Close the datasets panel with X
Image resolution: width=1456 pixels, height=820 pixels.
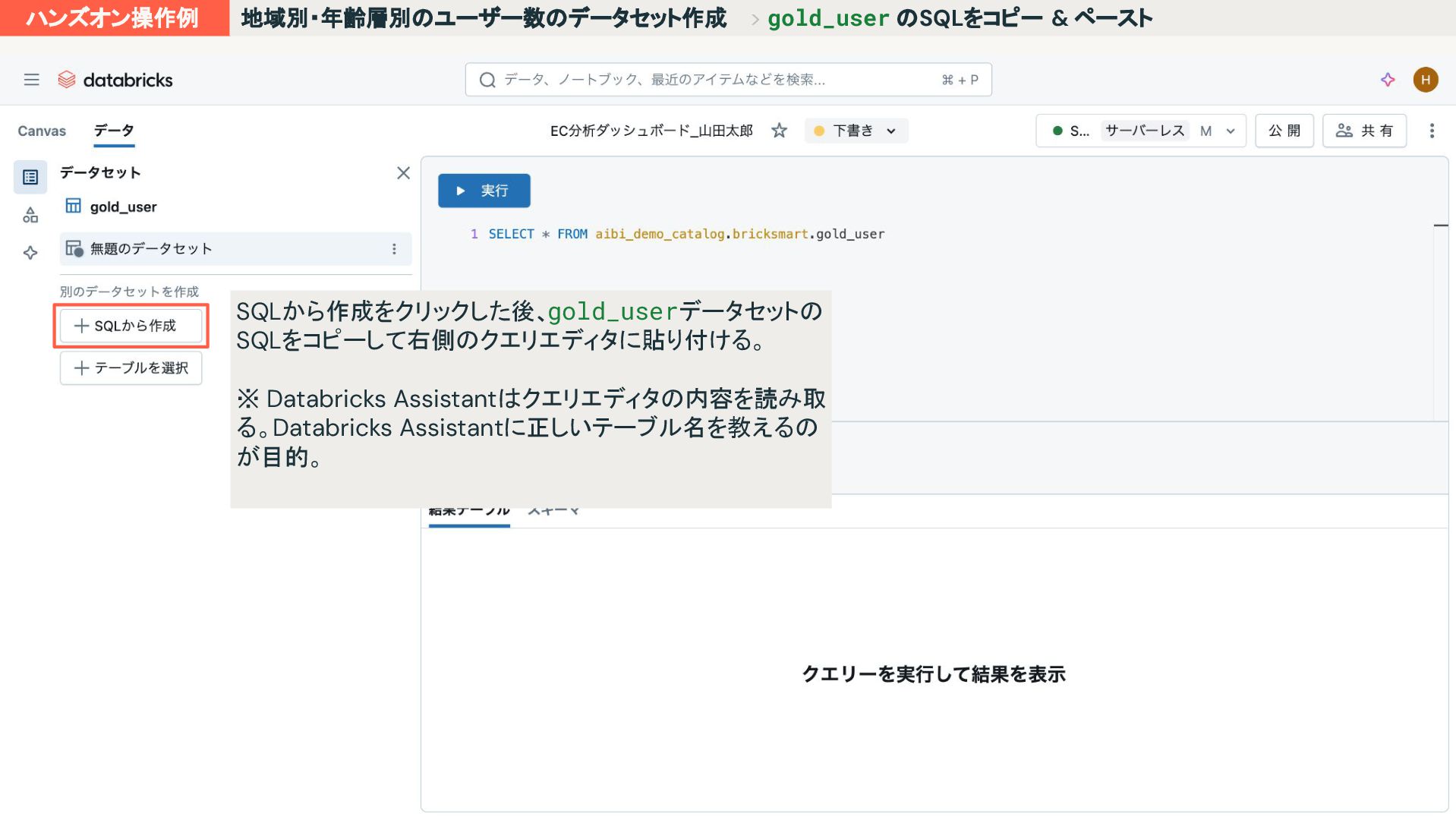403,173
